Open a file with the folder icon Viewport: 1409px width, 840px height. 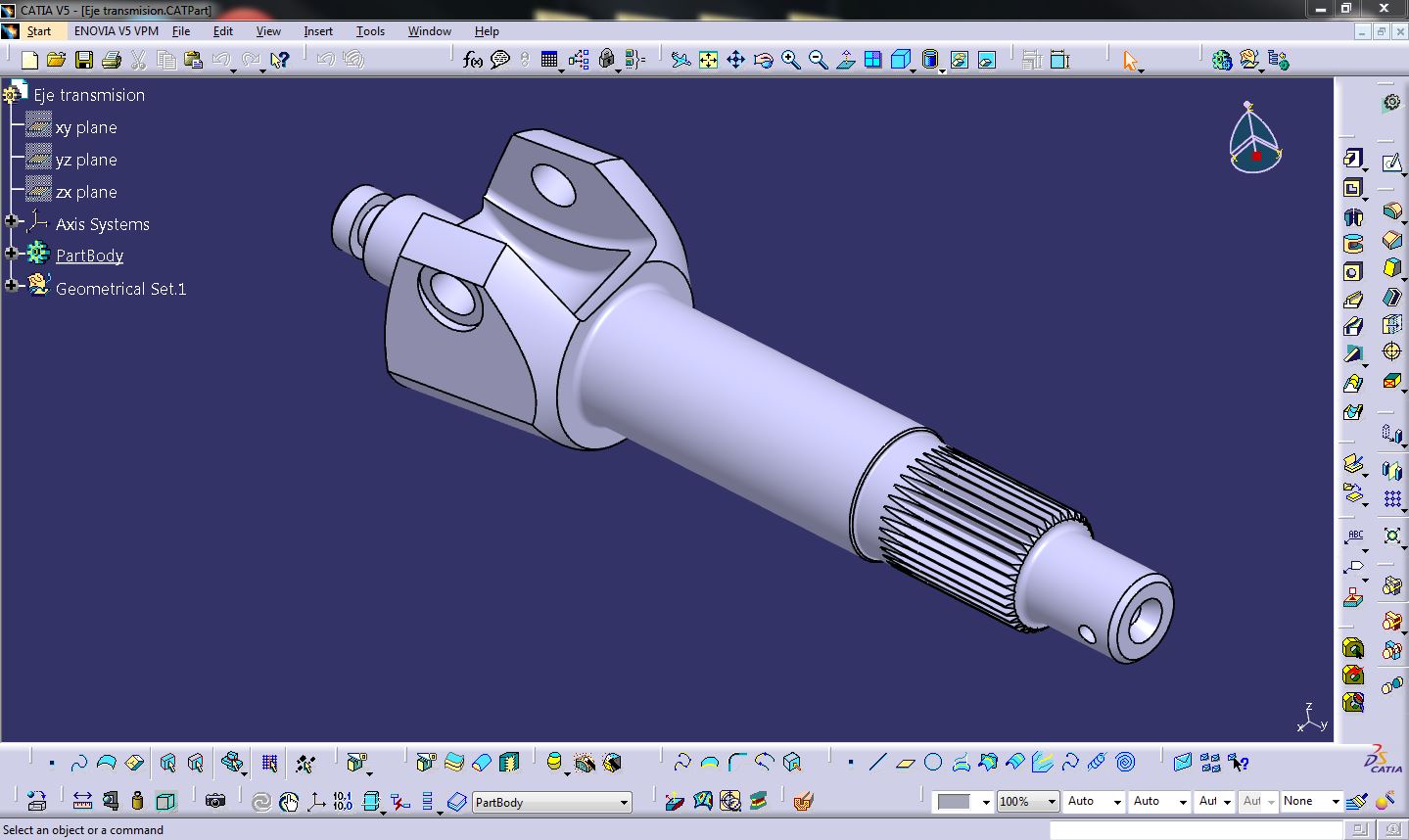[x=56, y=61]
